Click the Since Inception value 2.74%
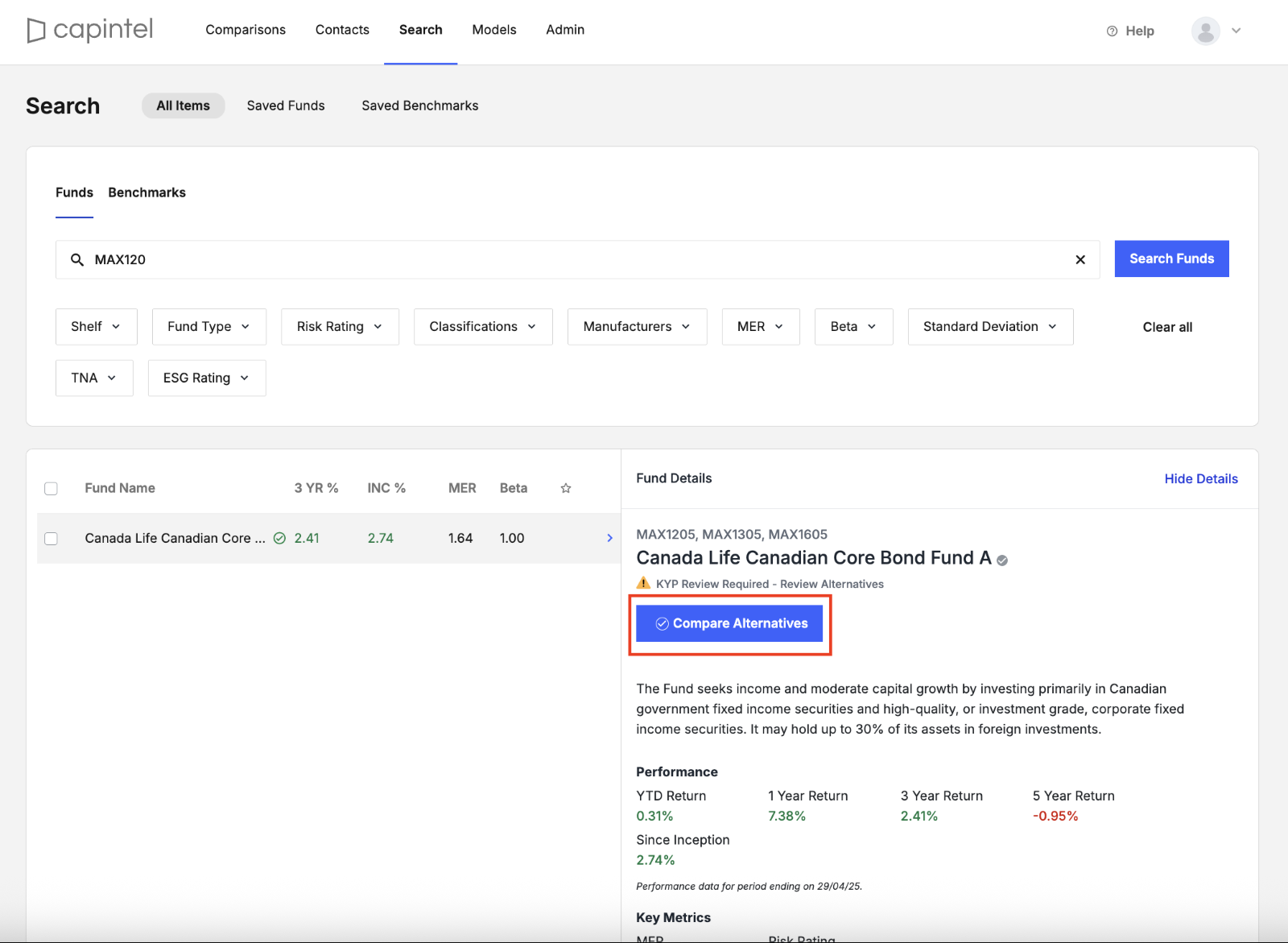The image size is (1288, 943). click(x=655, y=860)
